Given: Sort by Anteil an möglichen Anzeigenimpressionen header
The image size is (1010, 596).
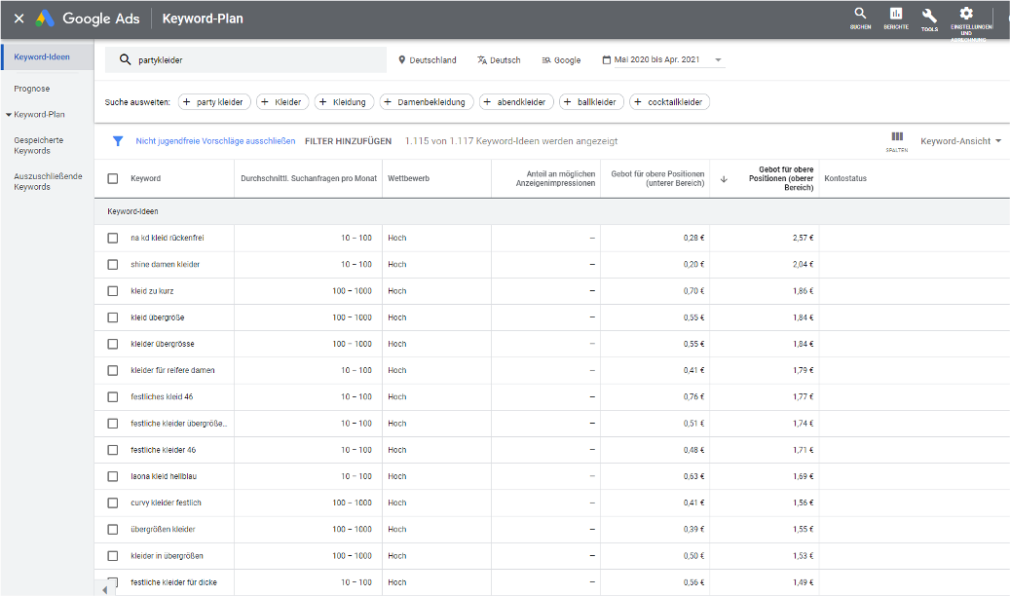Looking at the screenshot, I should click(x=555, y=178).
